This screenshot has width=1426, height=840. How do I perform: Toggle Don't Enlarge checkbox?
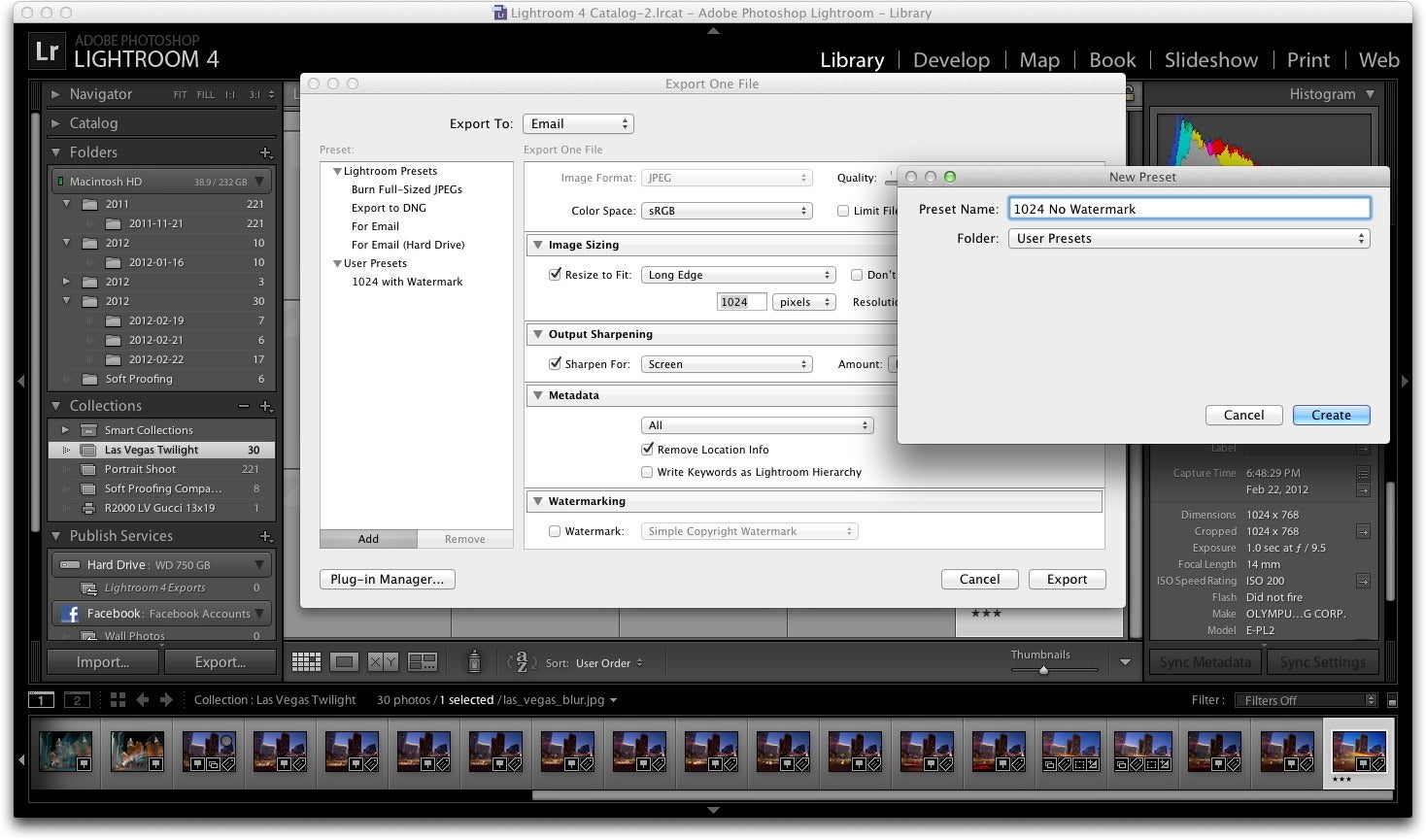(857, 275)
